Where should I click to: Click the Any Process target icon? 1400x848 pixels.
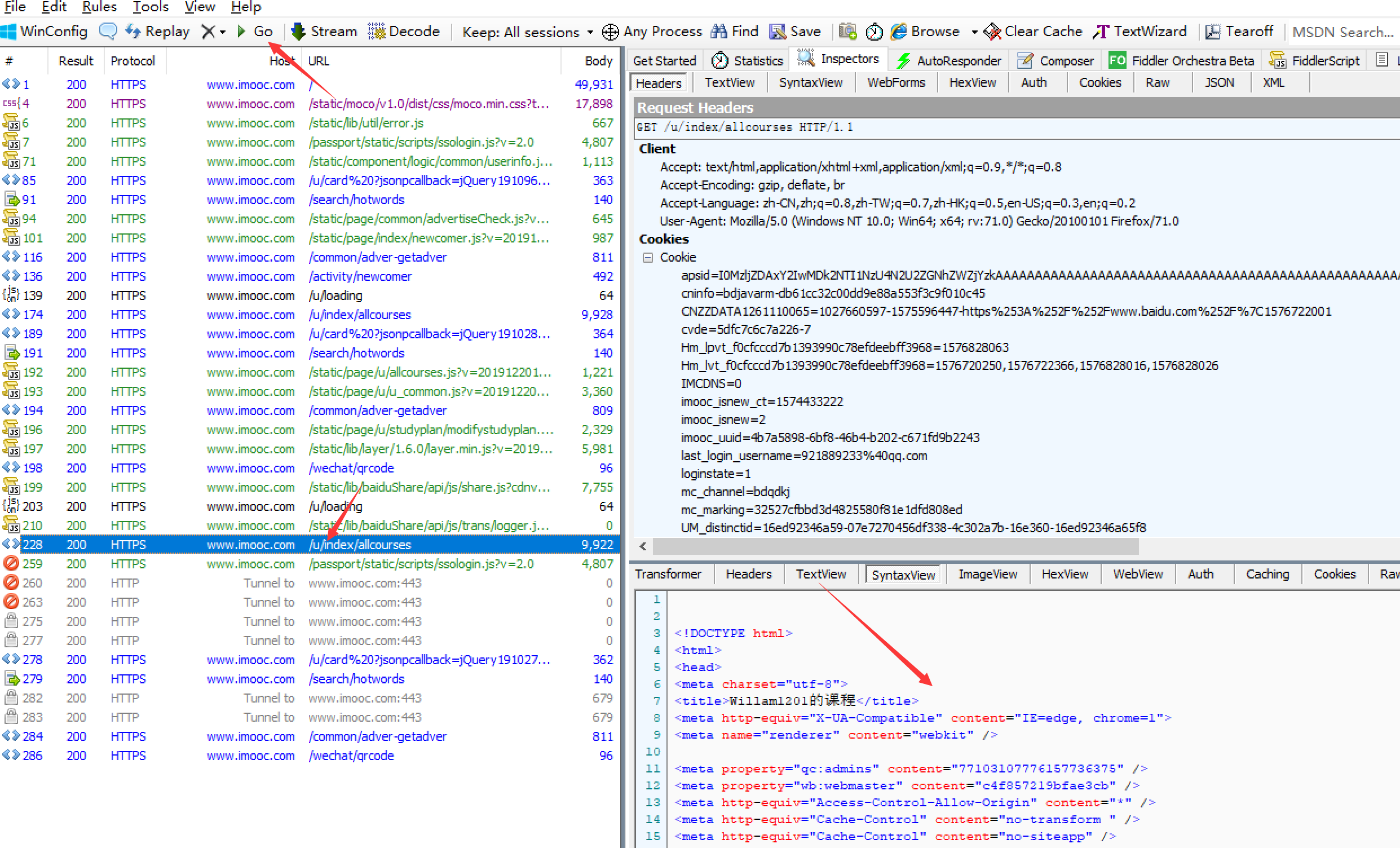[x=610, y=32]
